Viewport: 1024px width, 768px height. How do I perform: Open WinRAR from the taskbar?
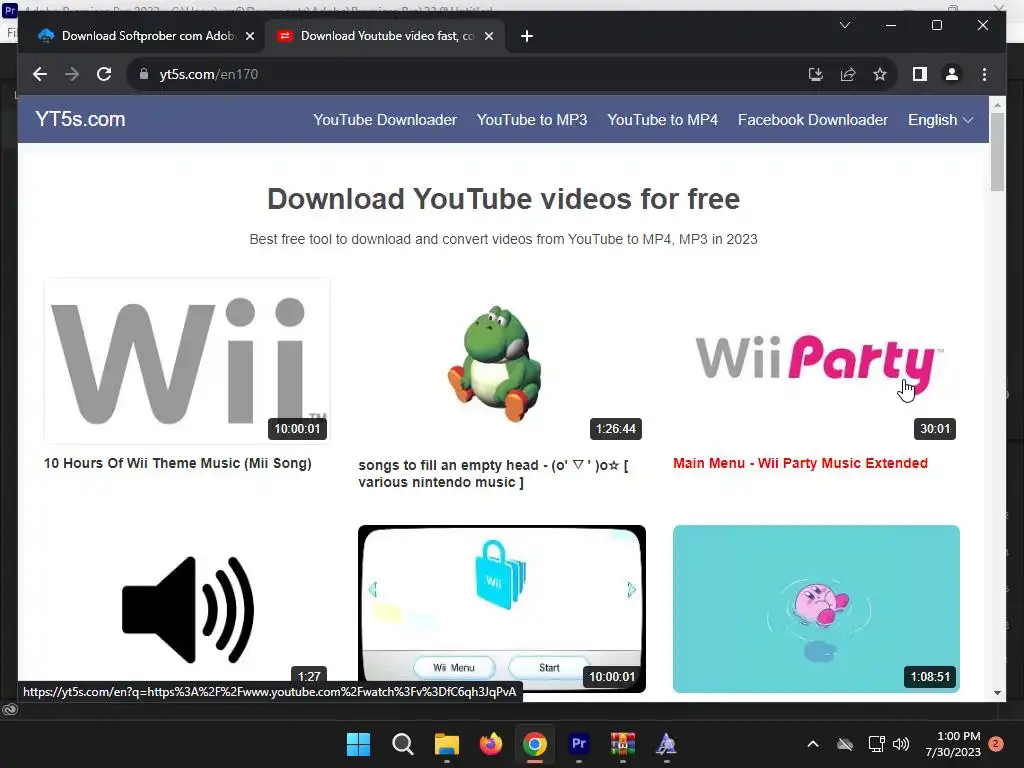pos(623,744)
